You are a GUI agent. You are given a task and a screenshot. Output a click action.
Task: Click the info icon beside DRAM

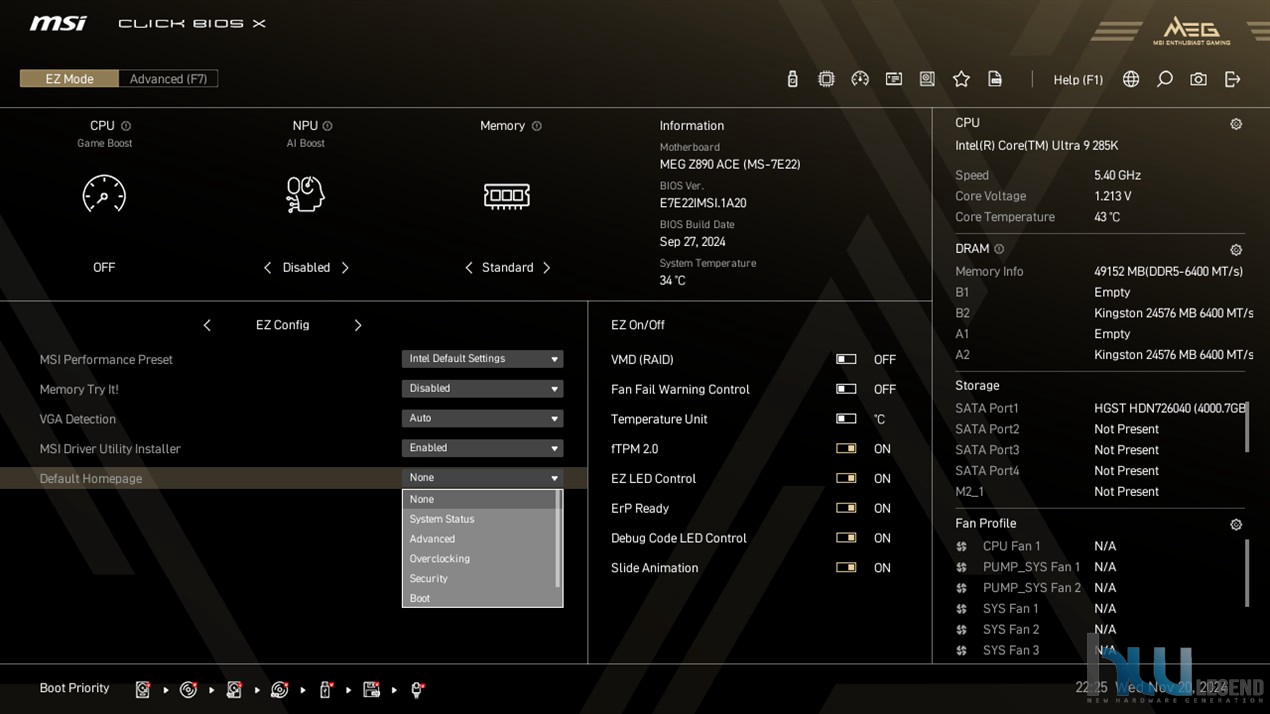[999, 249]
